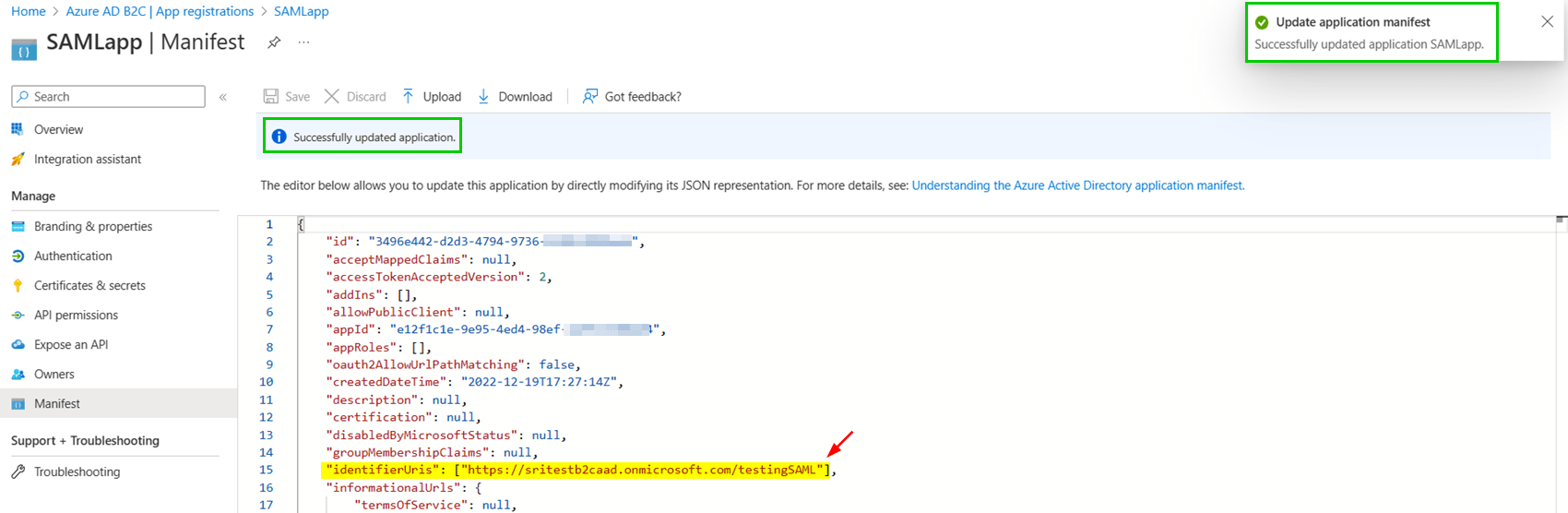
Task: Click the feedback person icon
Action: click(590, 97)
